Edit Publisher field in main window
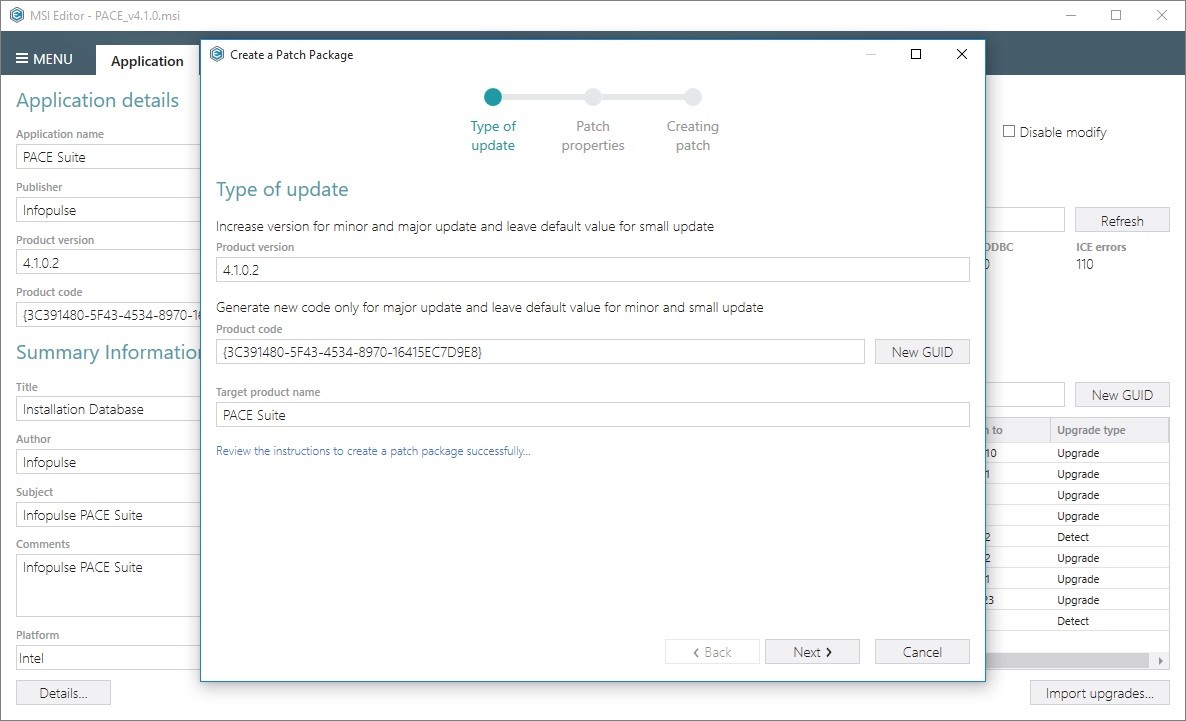The height and width of the screenshot is (721, 1186). pos(108,210)
